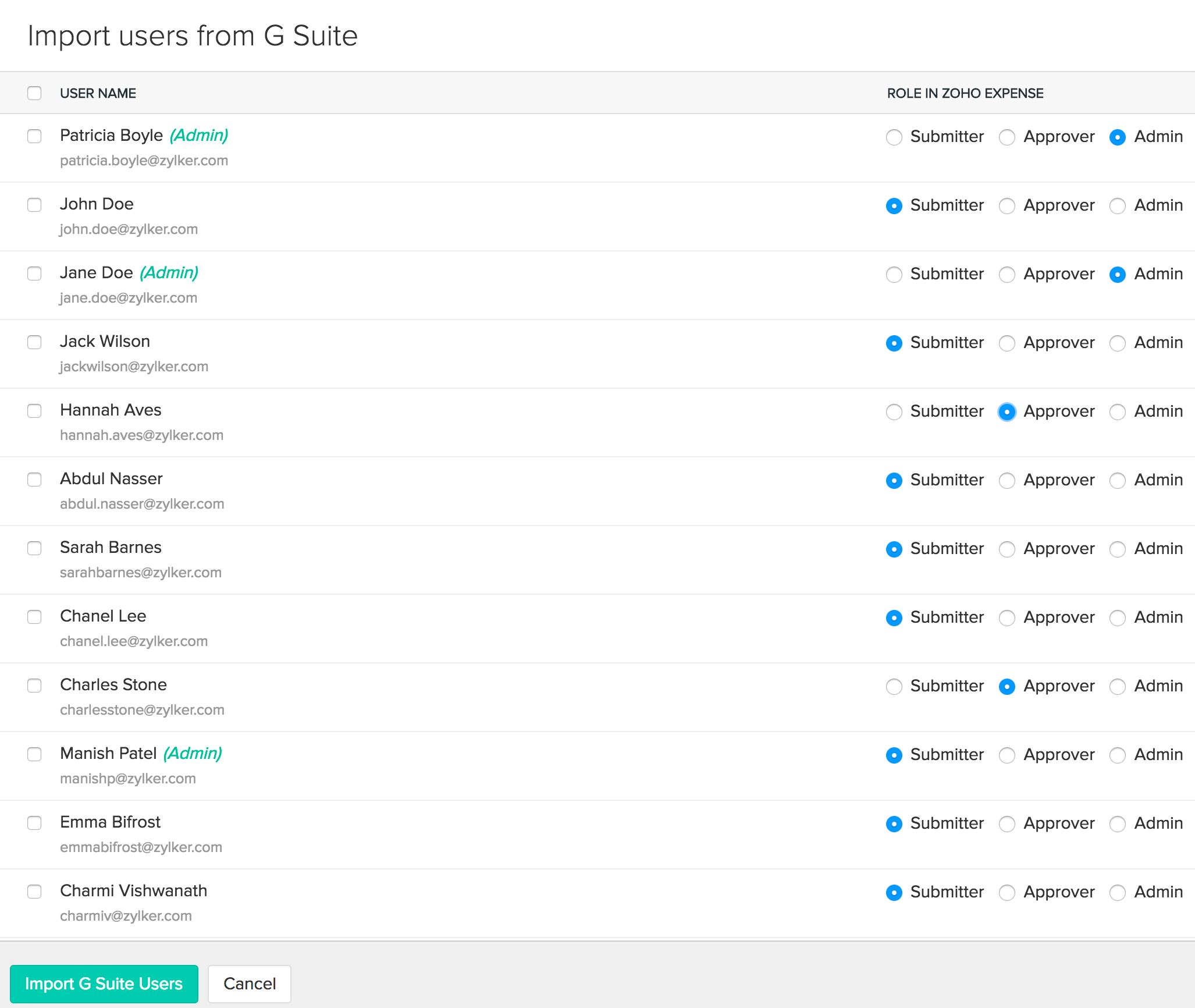Set Charles Stone's role to Submitter

click(x=894, y=687)
